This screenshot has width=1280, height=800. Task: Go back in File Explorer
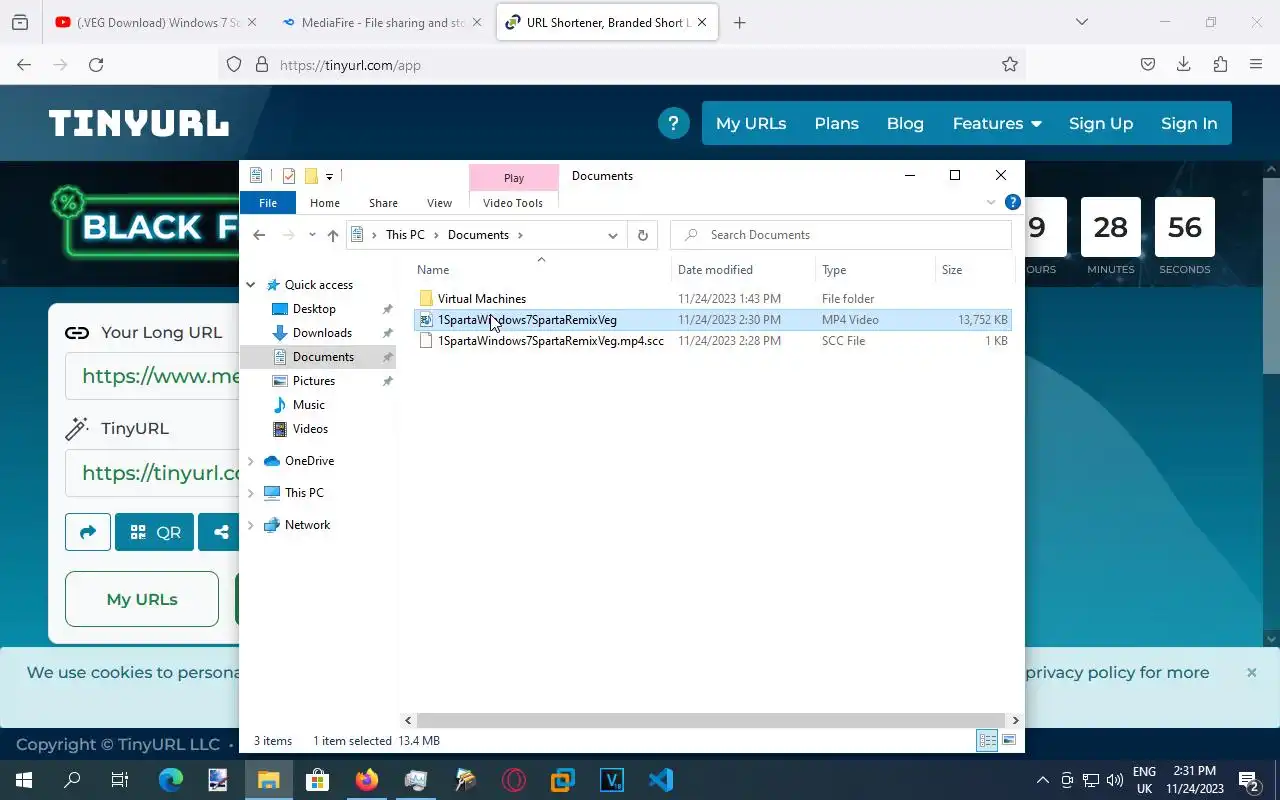coord(259,235)
